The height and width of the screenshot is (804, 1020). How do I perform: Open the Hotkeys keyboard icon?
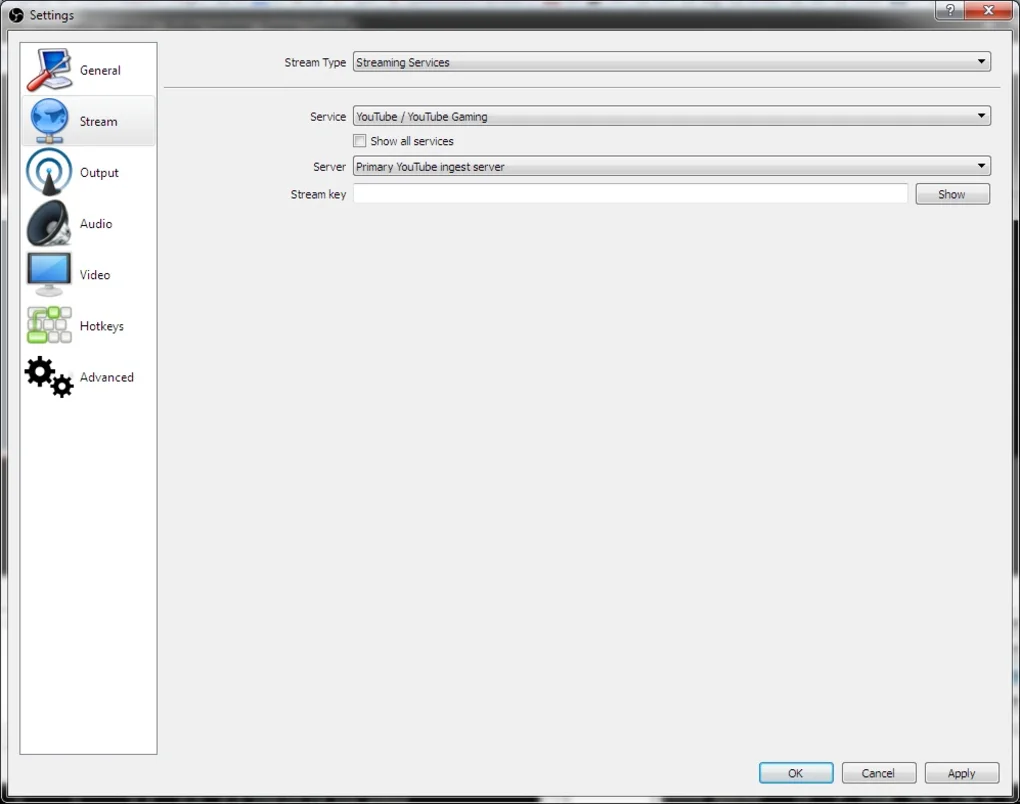[x=49, y=325]
